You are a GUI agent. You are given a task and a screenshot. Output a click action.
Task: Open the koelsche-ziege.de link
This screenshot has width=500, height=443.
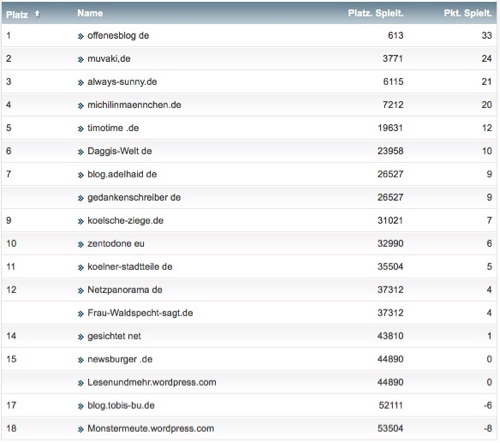click(x=125, y=221)
